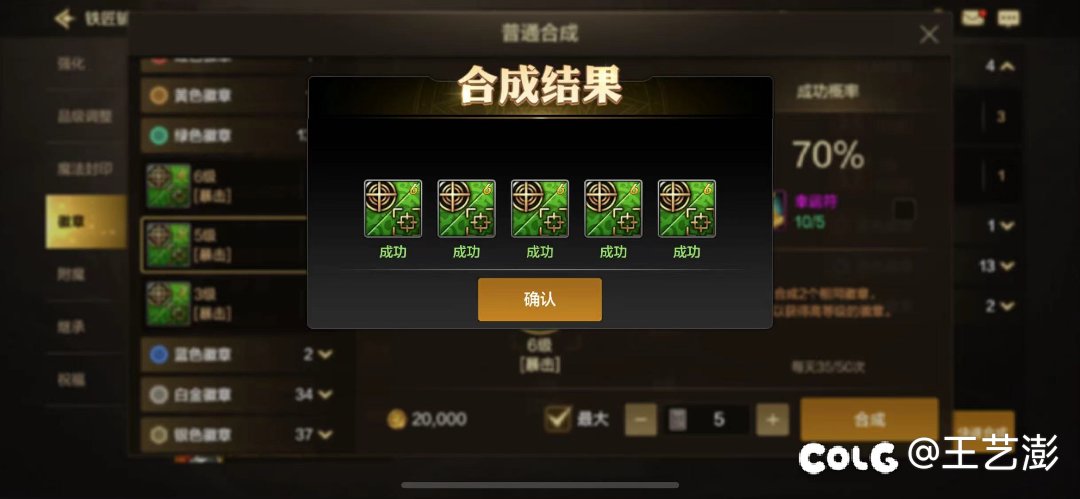Go back using the top-left arrow icon
Screen dimensions: 1080x499
(x=64, y=19)
